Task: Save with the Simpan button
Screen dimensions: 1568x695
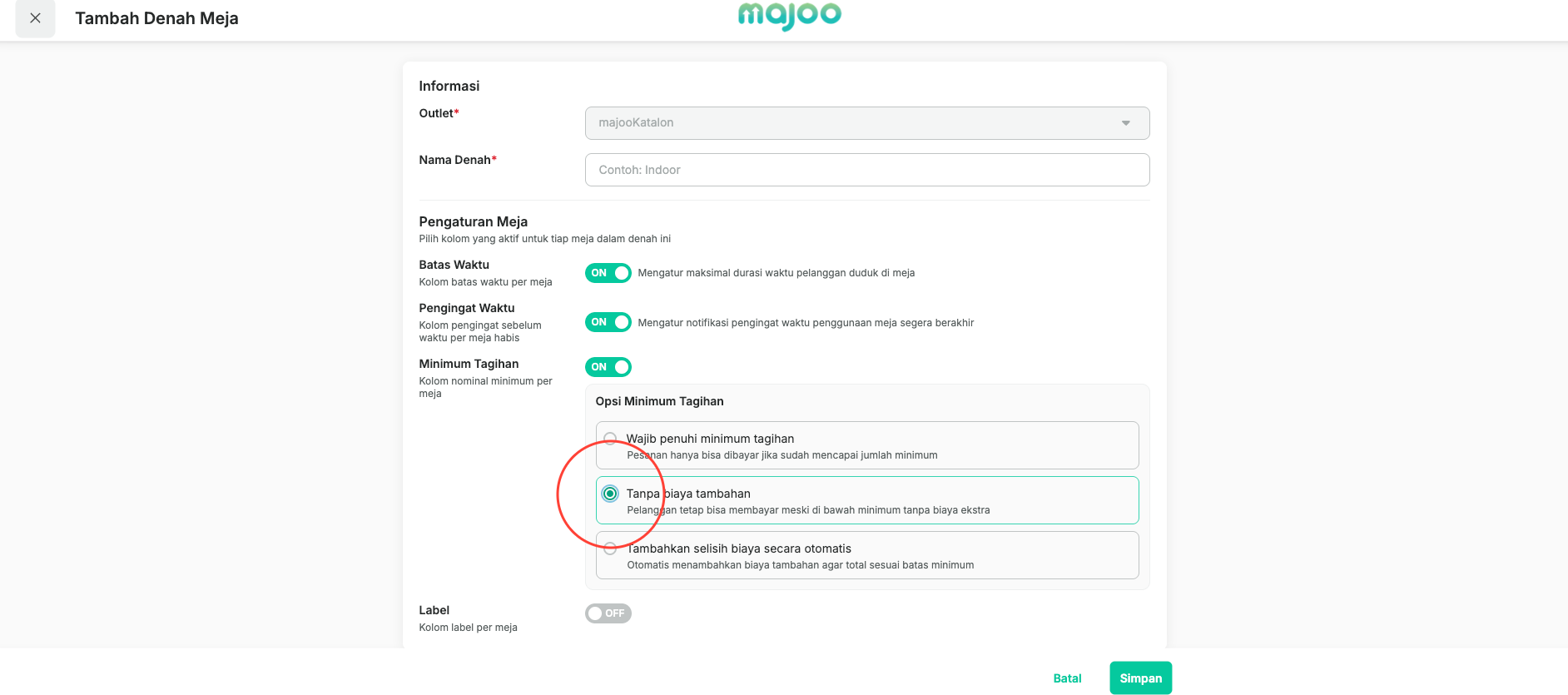Action: (1140, 678)
